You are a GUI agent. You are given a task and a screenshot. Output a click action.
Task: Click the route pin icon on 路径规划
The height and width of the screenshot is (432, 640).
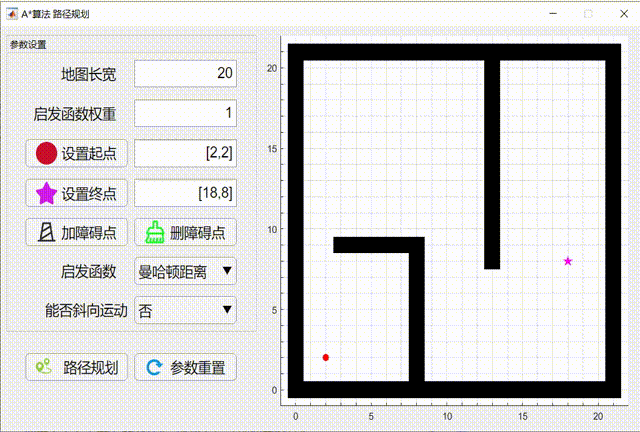44,366
